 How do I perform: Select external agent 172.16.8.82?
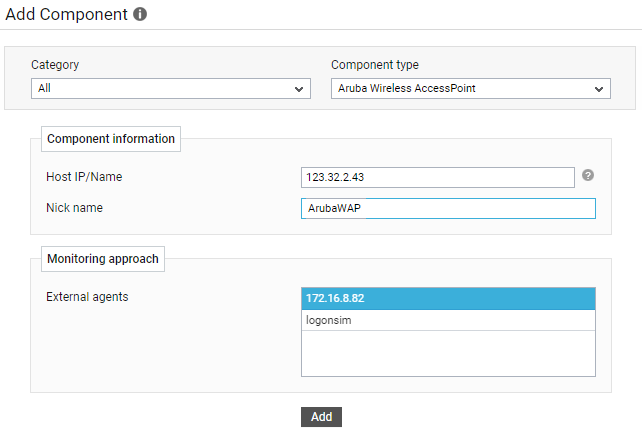[448, 298]
